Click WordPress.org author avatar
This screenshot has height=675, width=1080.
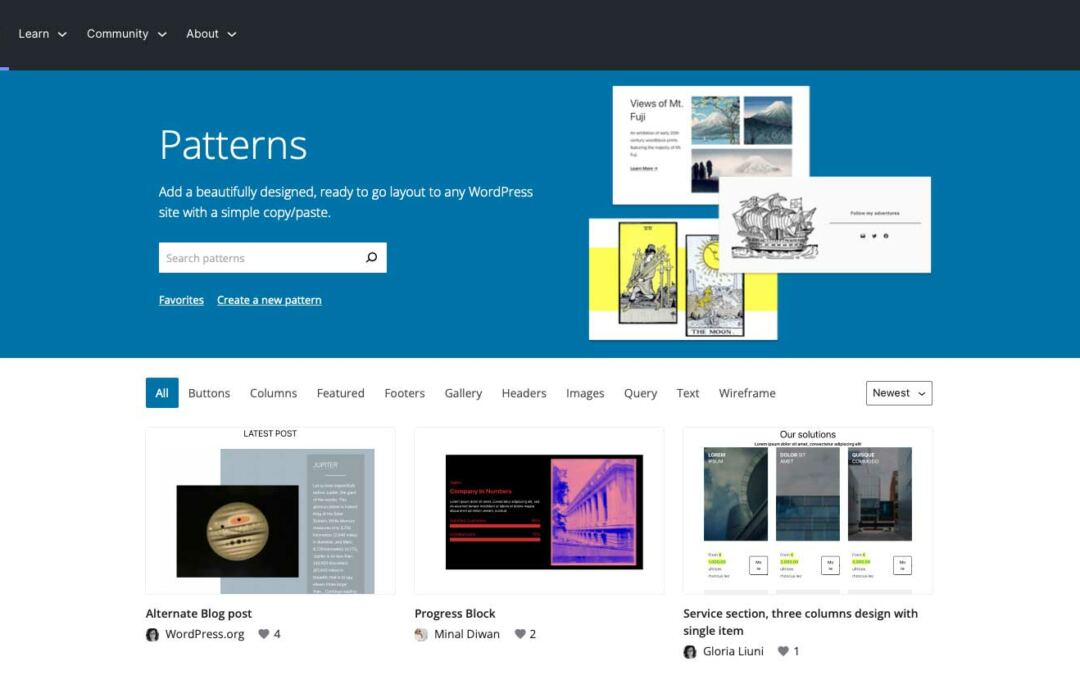(153, 634)
